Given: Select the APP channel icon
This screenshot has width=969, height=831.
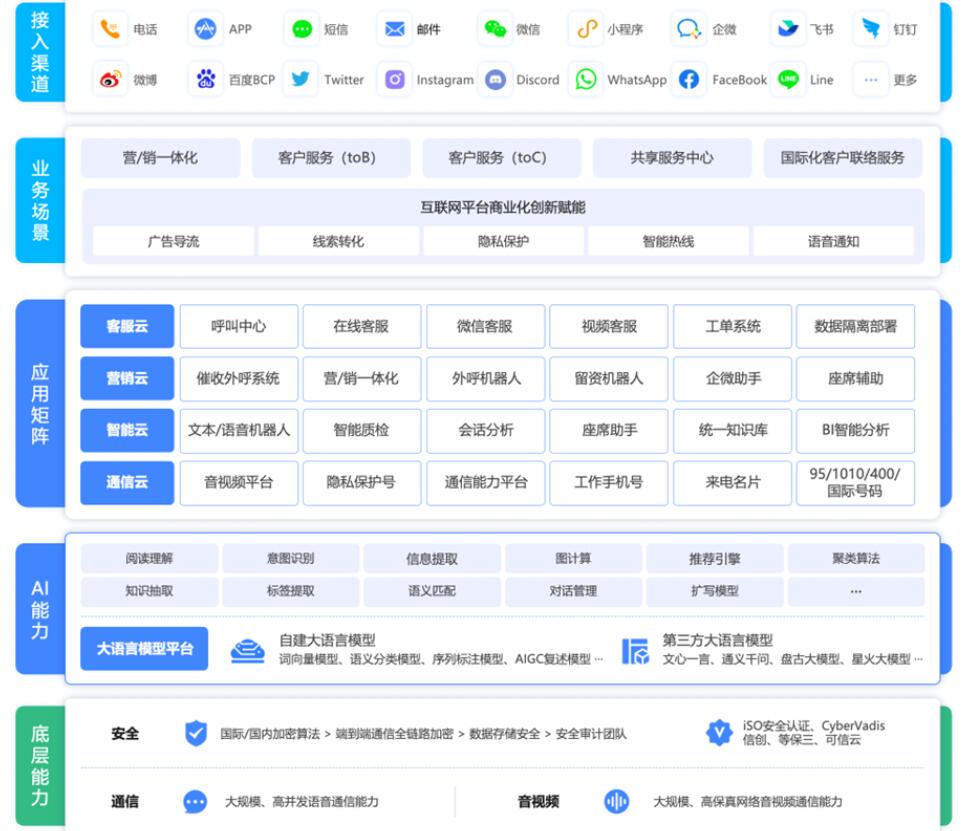Looking at the screenshot, I should click(205, 29).
